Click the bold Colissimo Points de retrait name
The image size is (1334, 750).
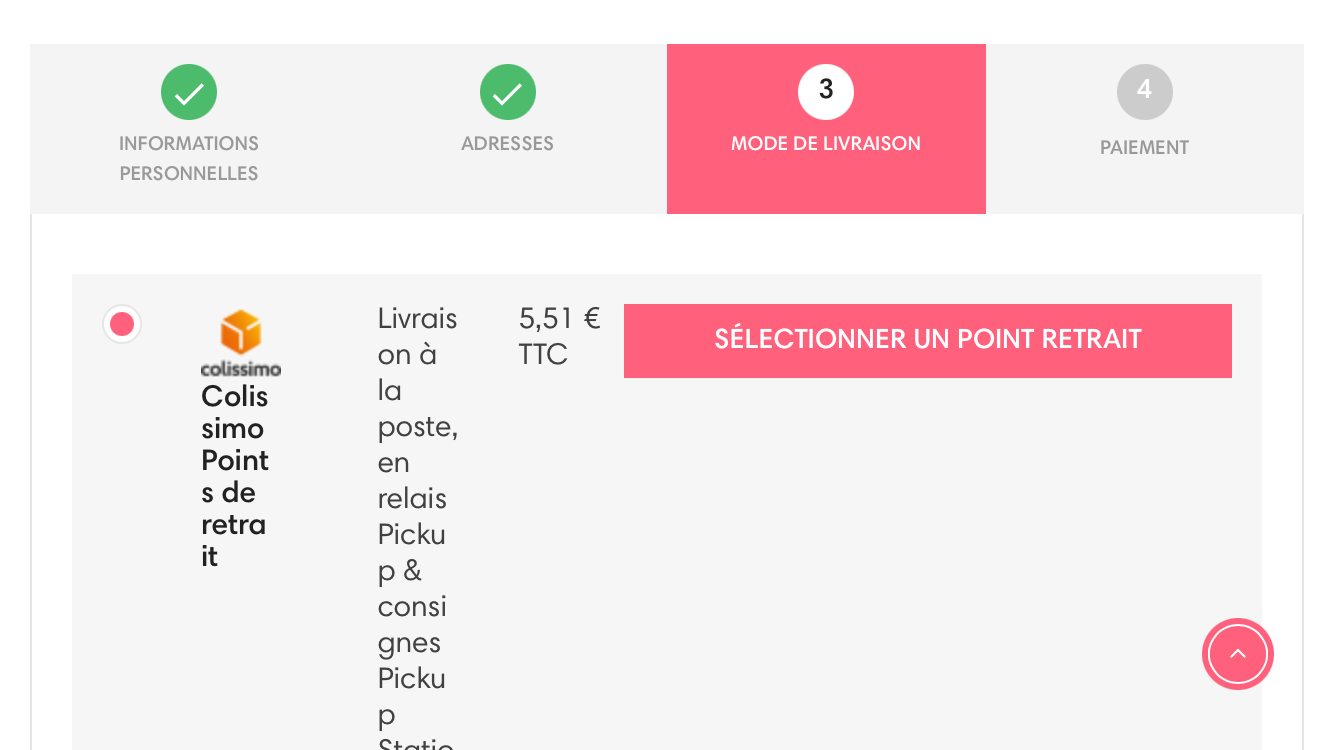click(235, 476)
